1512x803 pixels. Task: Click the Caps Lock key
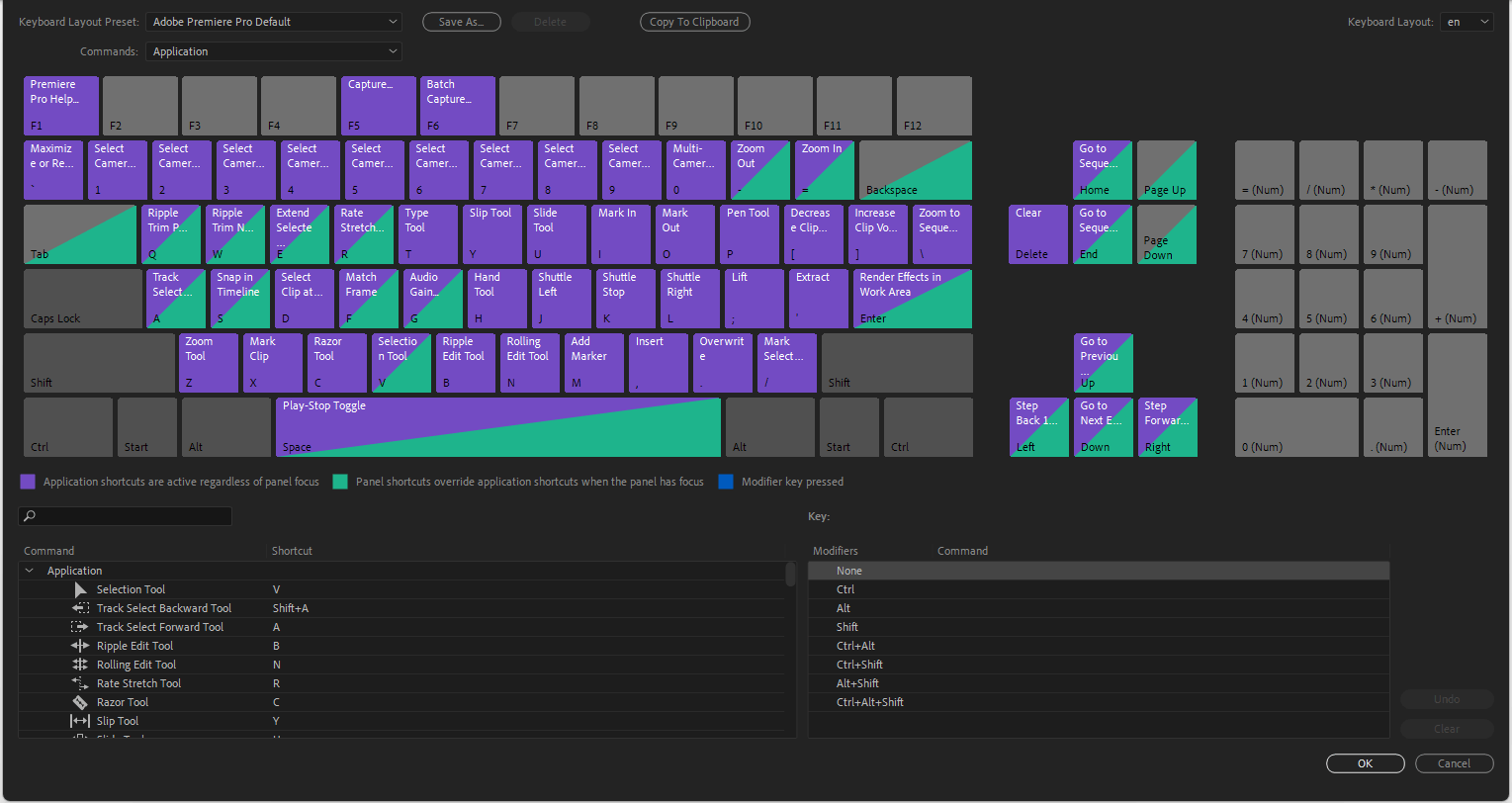pyautogui.click(x=83, y=299)
